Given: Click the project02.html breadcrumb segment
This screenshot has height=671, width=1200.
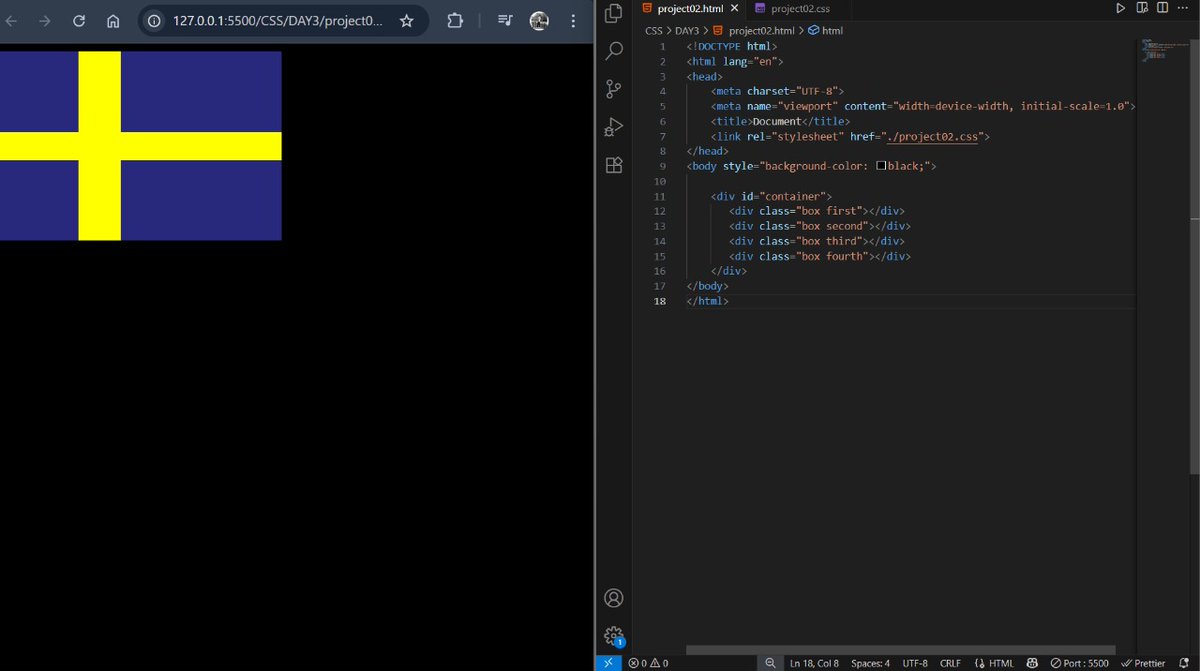Looking at the screenshot, I should 753,31.
